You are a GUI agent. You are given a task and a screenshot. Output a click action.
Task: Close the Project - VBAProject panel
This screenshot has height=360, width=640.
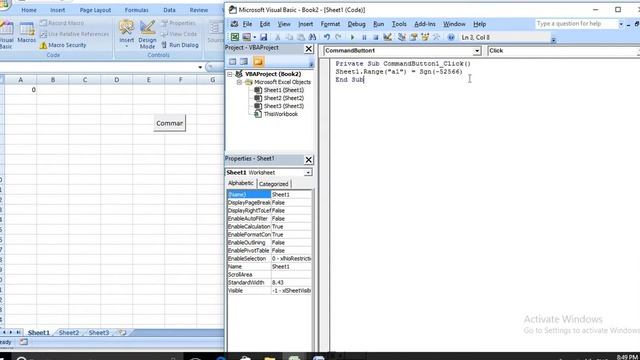pos(309,49)
